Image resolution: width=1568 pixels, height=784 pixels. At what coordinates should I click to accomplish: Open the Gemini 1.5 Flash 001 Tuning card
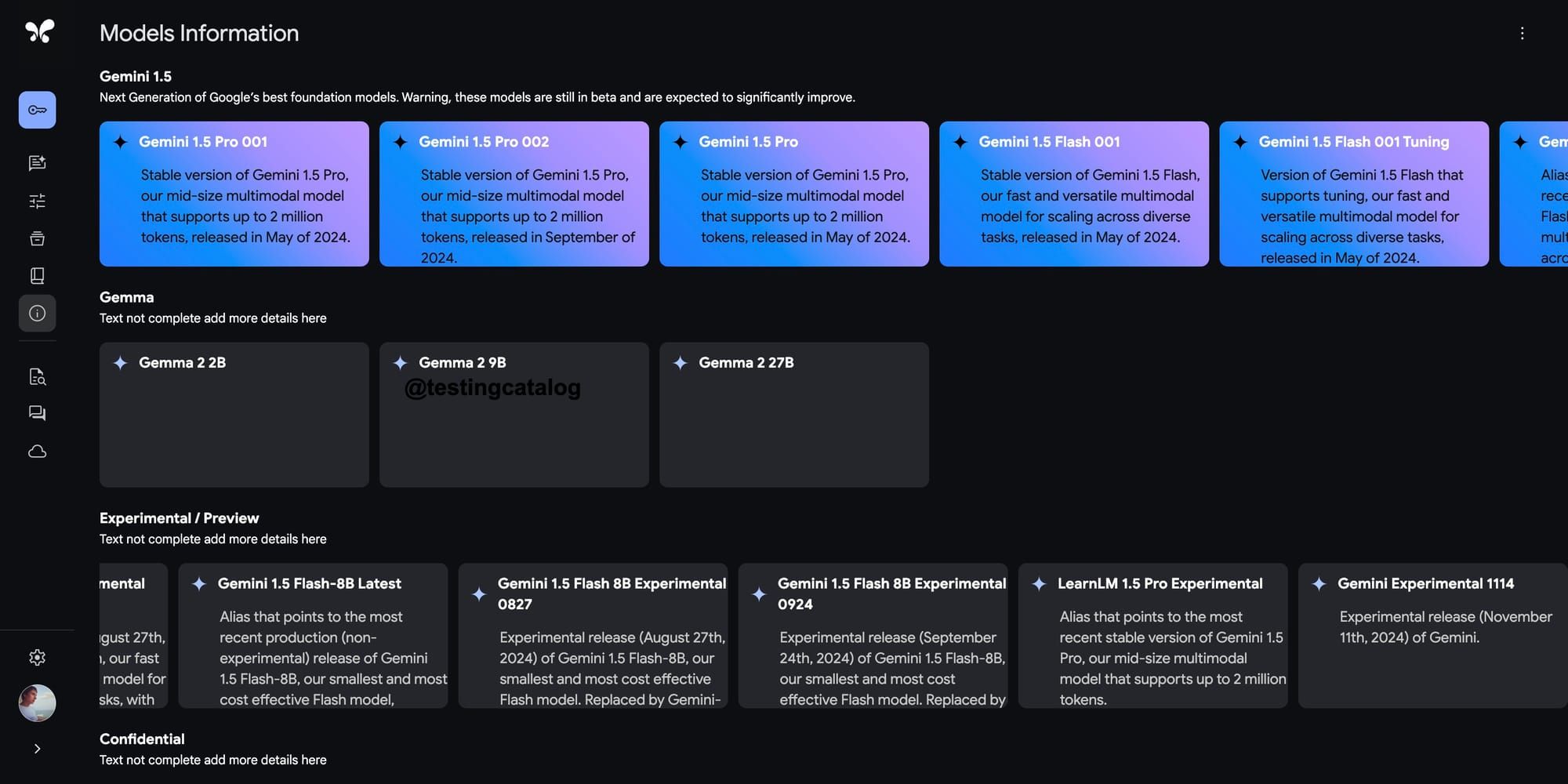pyautogui.click(x=1354, y=194)
